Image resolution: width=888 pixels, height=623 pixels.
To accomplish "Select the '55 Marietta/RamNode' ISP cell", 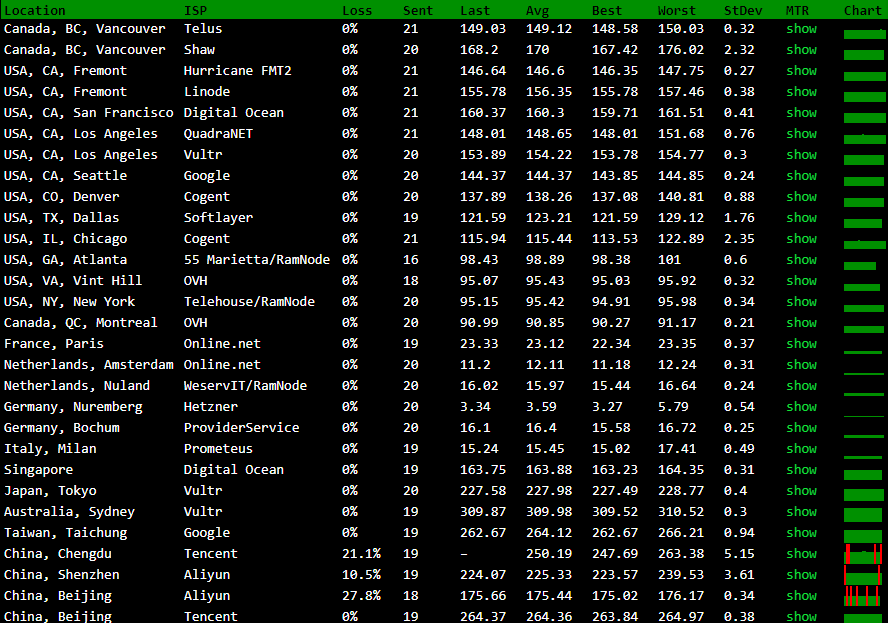I will [257, 259].
